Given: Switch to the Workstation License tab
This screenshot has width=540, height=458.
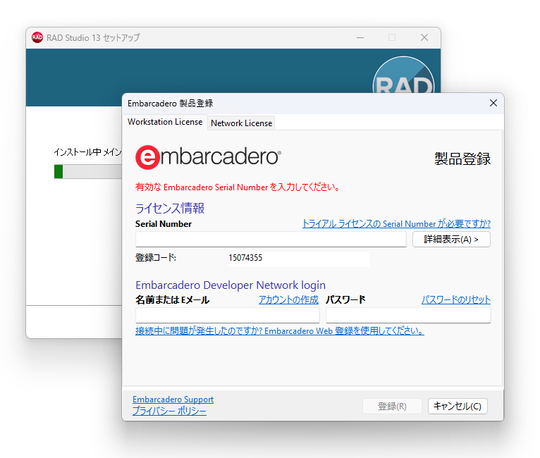Looking at the screenshot, I should [165, 122].
